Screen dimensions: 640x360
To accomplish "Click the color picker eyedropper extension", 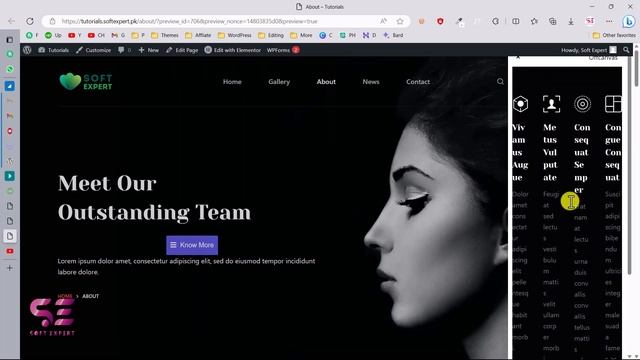I will coord(459,21).
